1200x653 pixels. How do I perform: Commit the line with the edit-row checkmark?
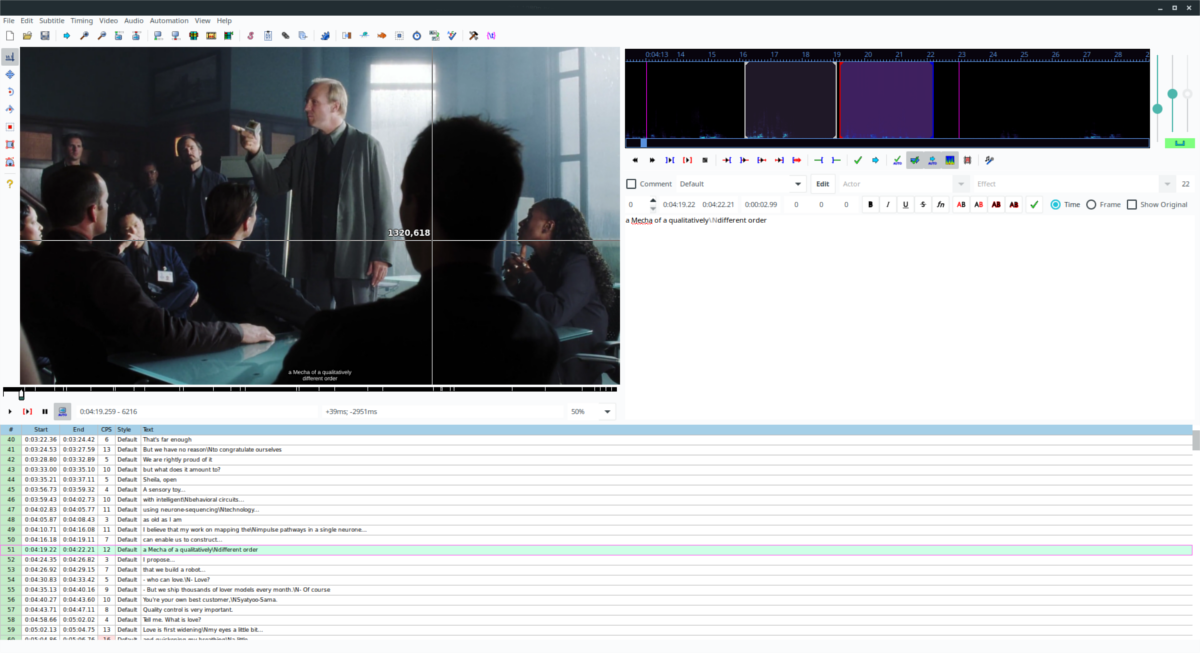(x=1034, y=205)
